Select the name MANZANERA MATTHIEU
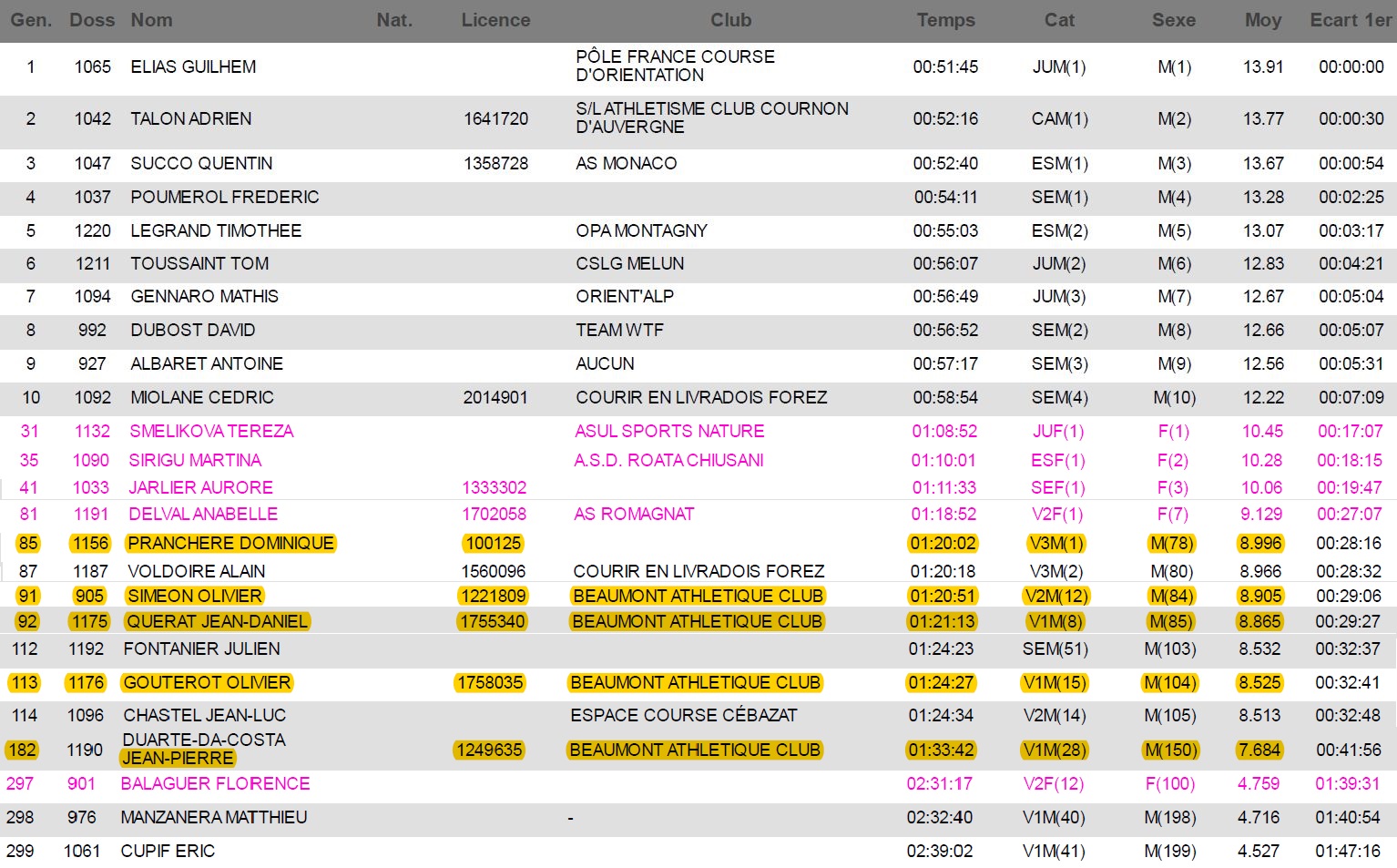 214,817
